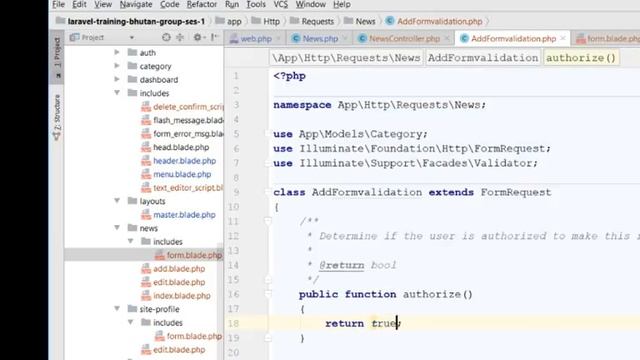
Task: Select text_editor_script file in tree
Action: coord(182,187)
